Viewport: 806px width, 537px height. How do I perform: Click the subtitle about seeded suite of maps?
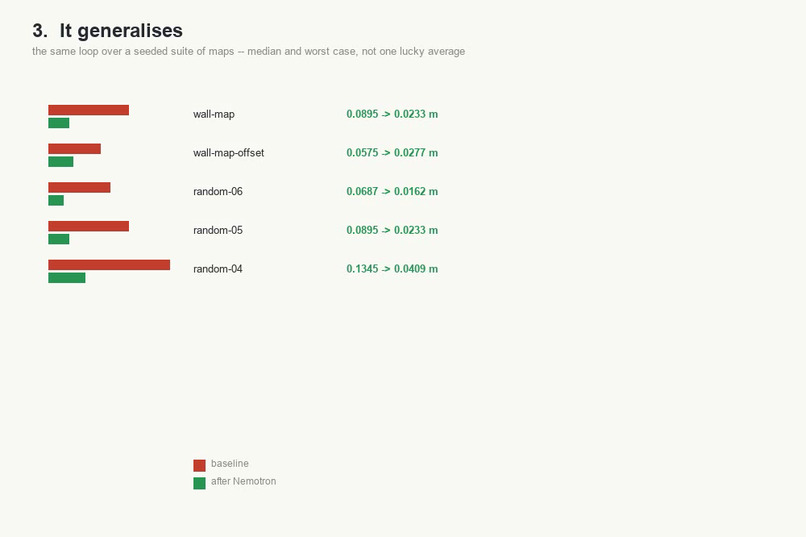(x=248, y=51)
